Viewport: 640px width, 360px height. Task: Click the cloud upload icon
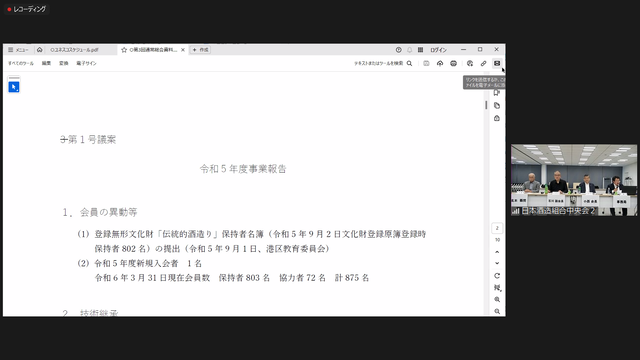[x=440, y=63]
